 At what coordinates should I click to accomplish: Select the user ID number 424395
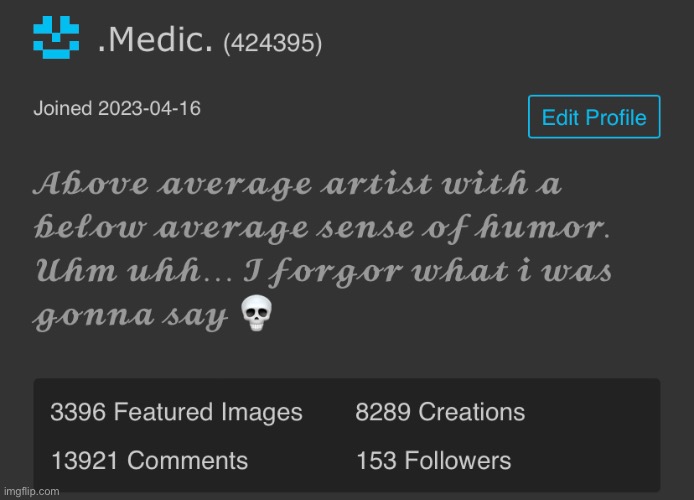(272, 45)
